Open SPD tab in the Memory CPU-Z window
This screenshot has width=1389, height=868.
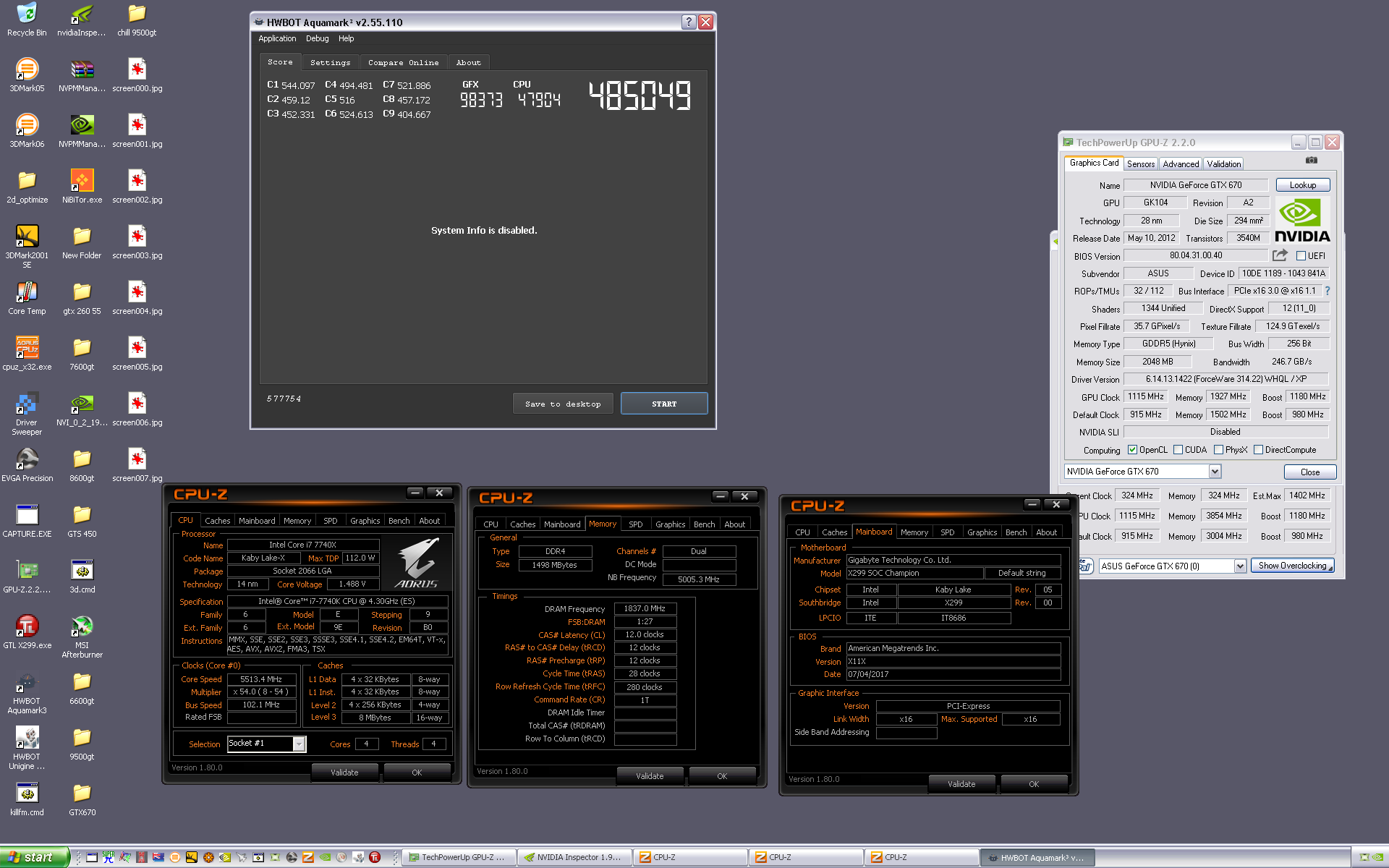point(636,524)
